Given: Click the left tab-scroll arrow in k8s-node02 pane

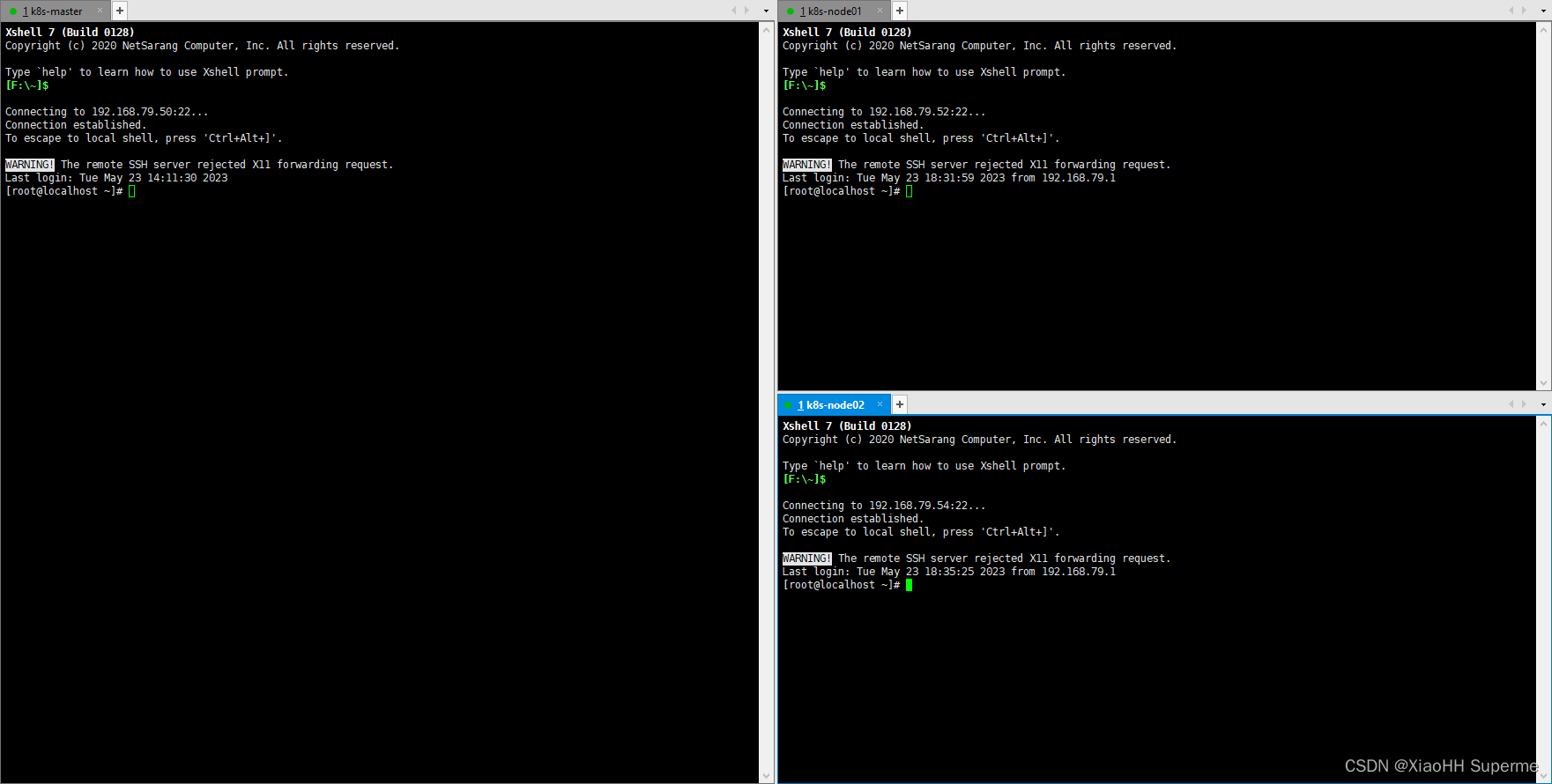Looking at the screenshot, I should pyautogui.click(x=1511, y=404).
